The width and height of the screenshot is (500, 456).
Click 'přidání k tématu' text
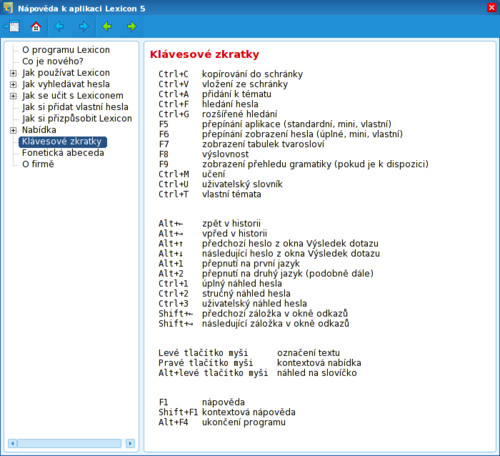click(x=236, y=94)
